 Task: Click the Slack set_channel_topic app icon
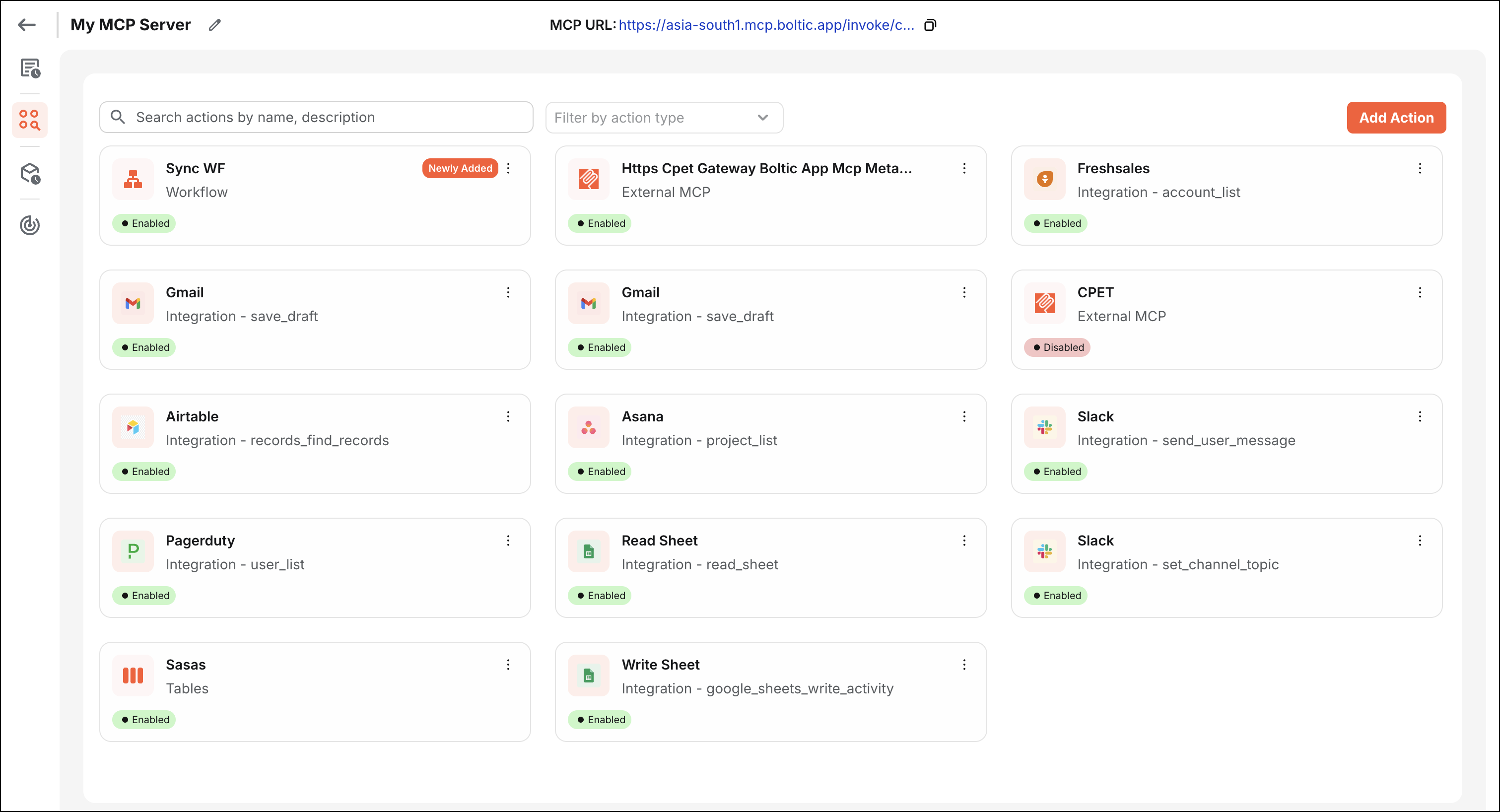click(x=1045, y=551)
